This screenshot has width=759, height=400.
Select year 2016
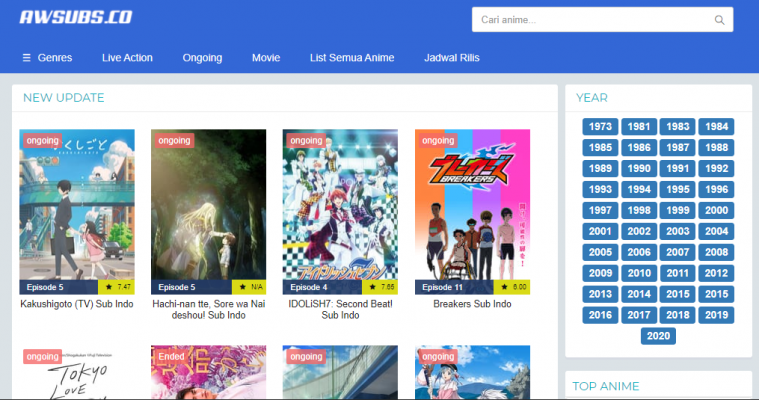click(600, 315)
